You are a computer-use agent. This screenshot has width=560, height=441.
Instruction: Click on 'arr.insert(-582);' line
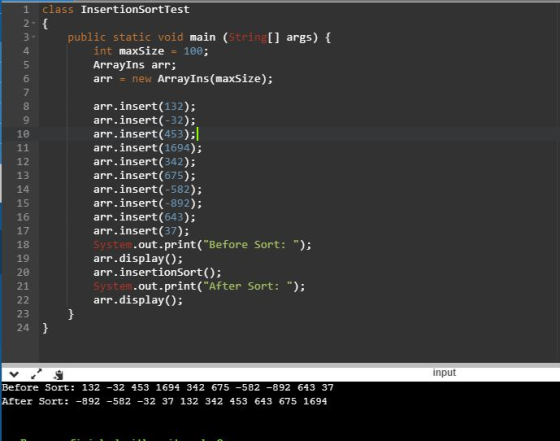[x=148, y=189]
